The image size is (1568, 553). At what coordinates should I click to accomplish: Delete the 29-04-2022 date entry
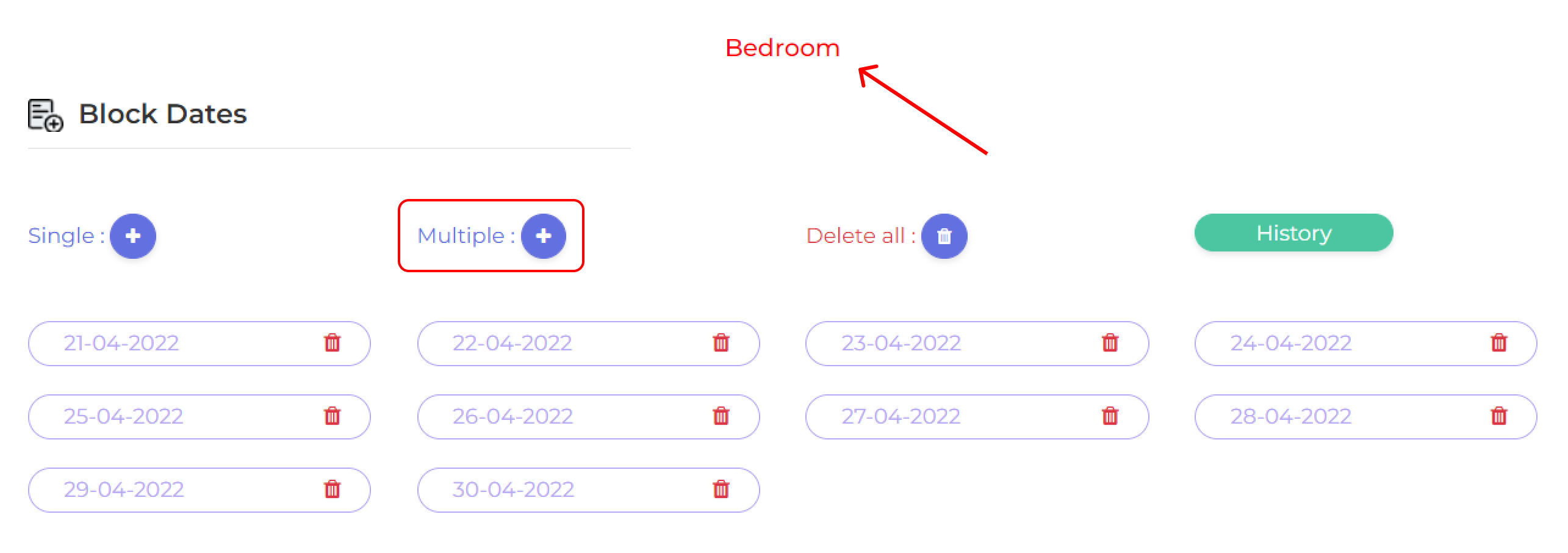coord(332,490)
